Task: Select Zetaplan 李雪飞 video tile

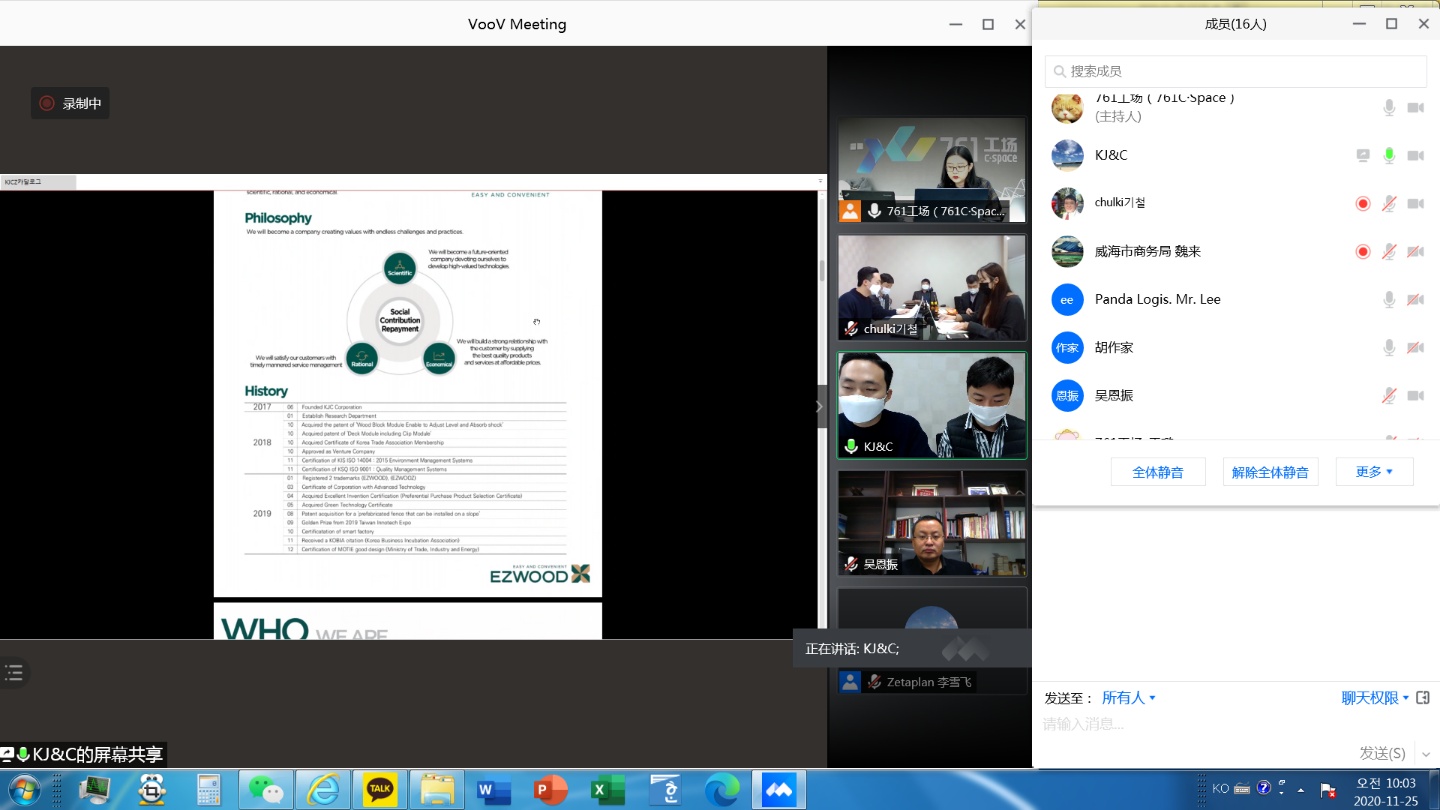Action: pyautogui.click(x=932, y=641)
